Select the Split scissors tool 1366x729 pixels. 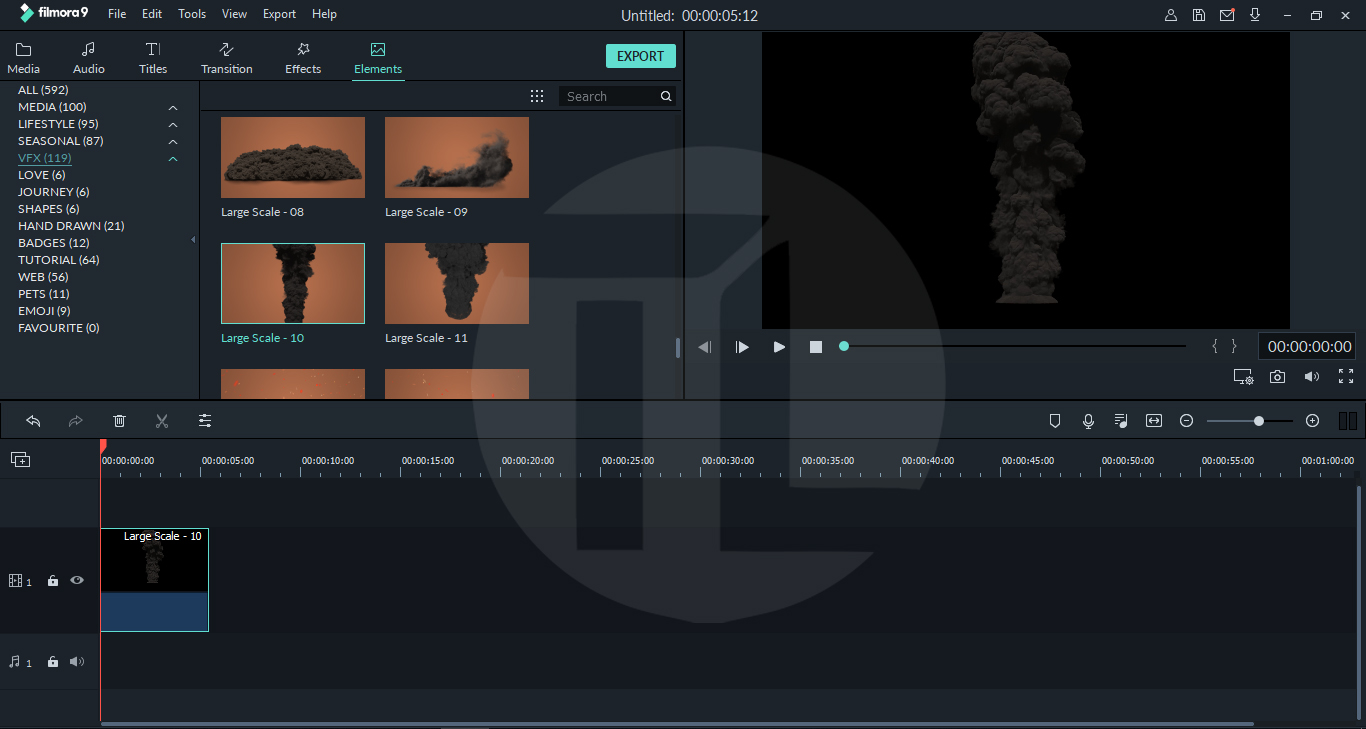click(x=162, y=421)
